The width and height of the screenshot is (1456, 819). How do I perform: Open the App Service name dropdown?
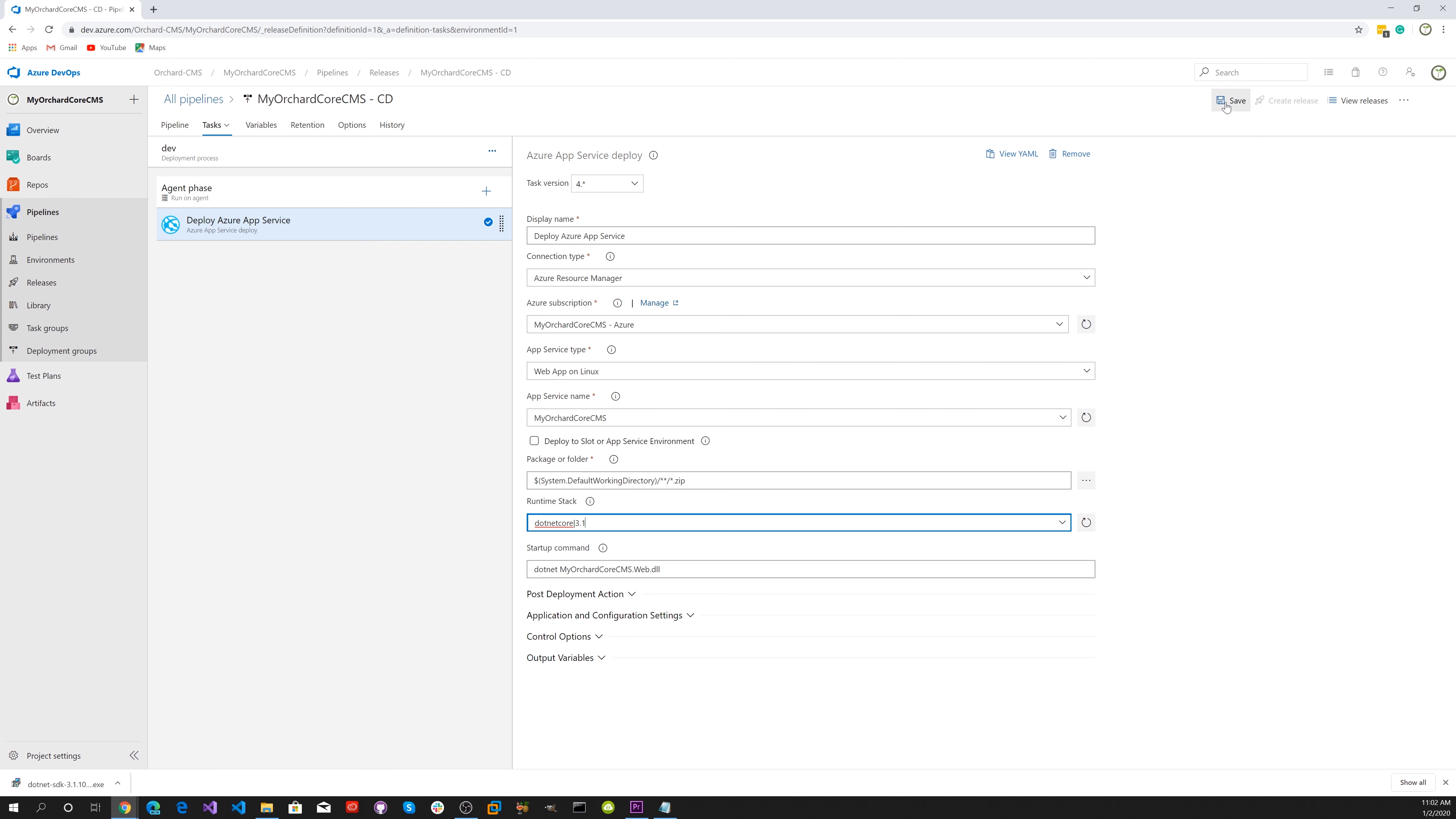coord(799,418)
